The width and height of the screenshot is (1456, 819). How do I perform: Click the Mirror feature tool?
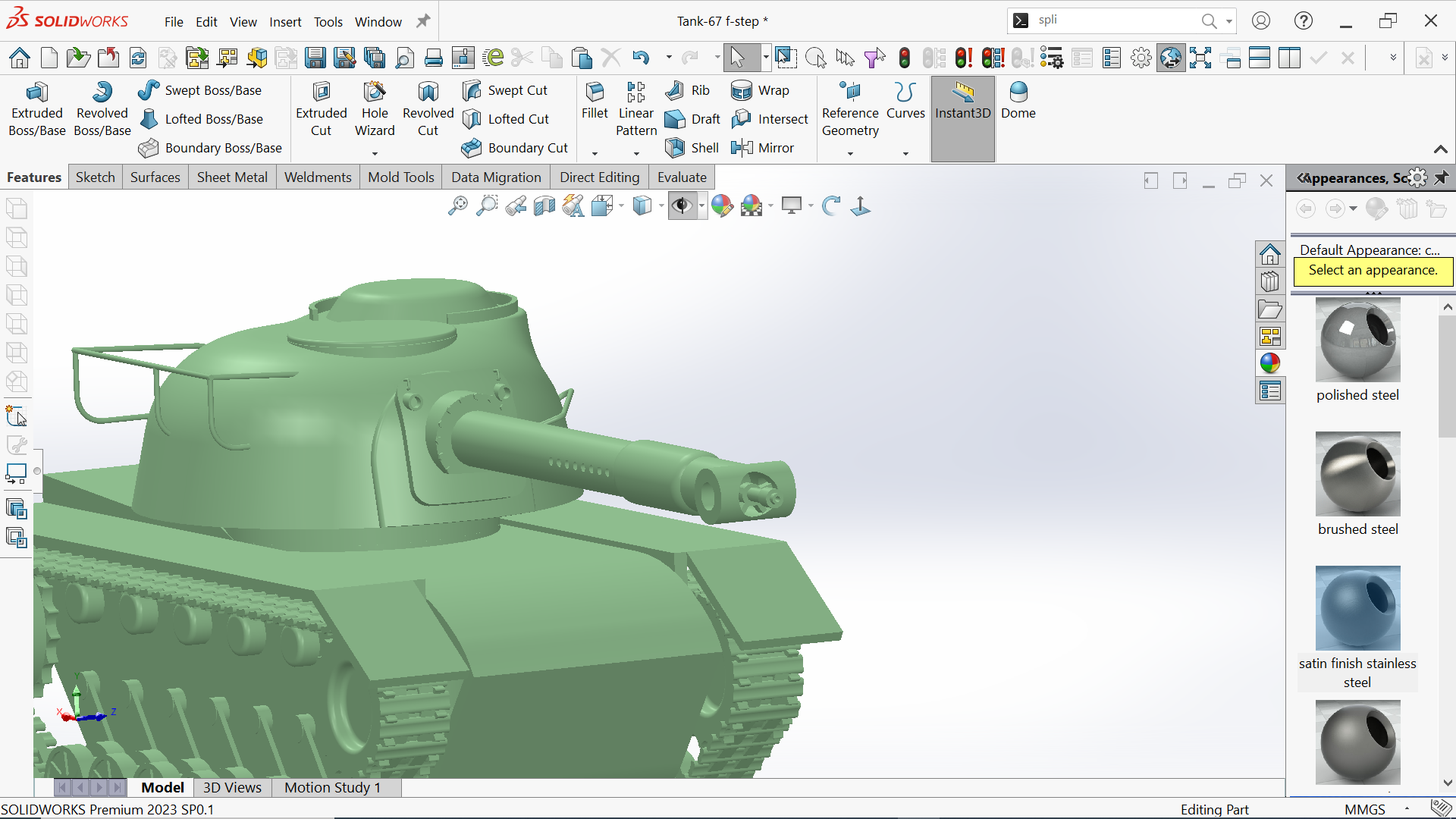(x=762, y=148)
